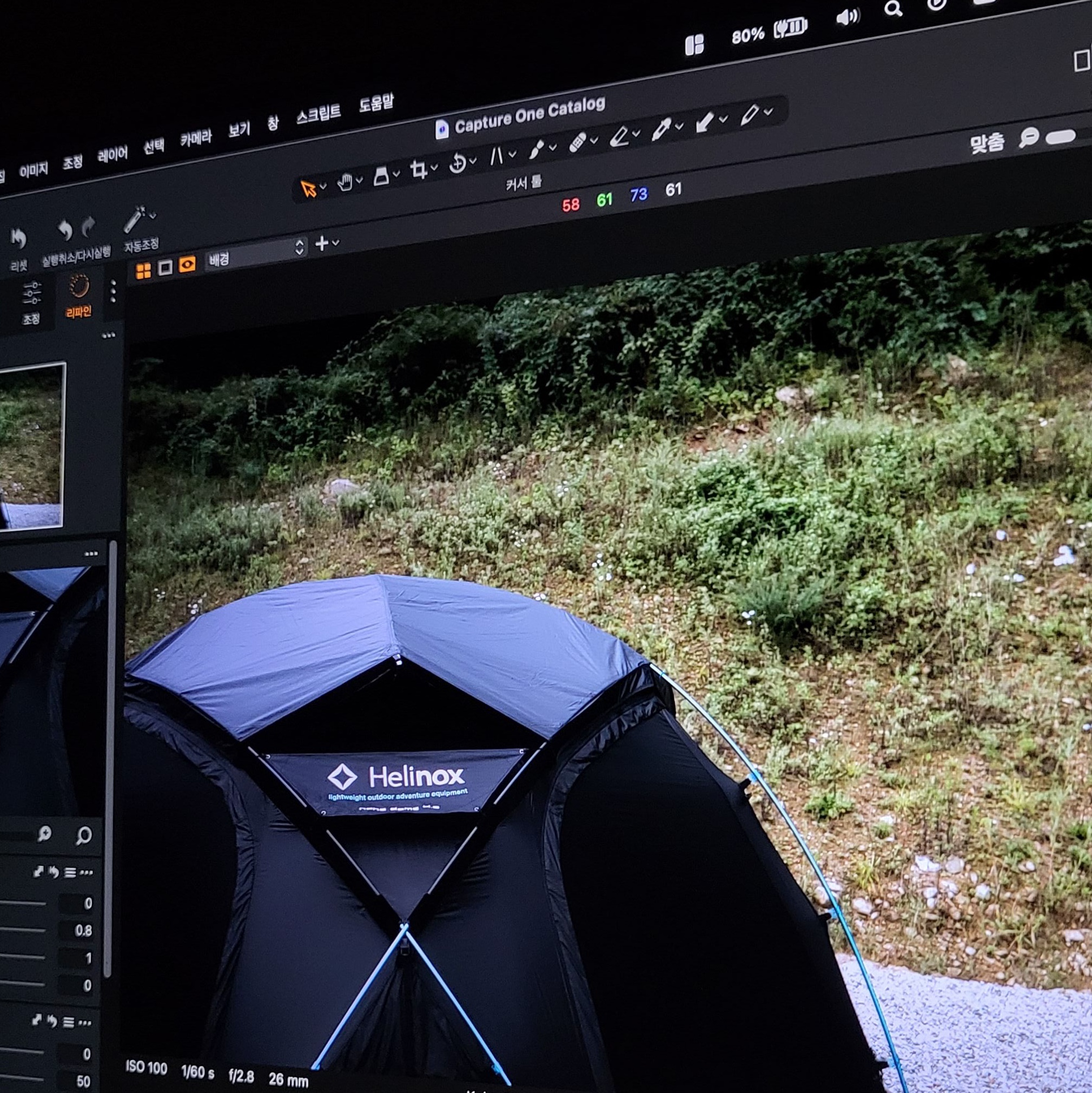Open the 스크립트 menu
Screen dimensions: 1092x1093
click(319, 115)
